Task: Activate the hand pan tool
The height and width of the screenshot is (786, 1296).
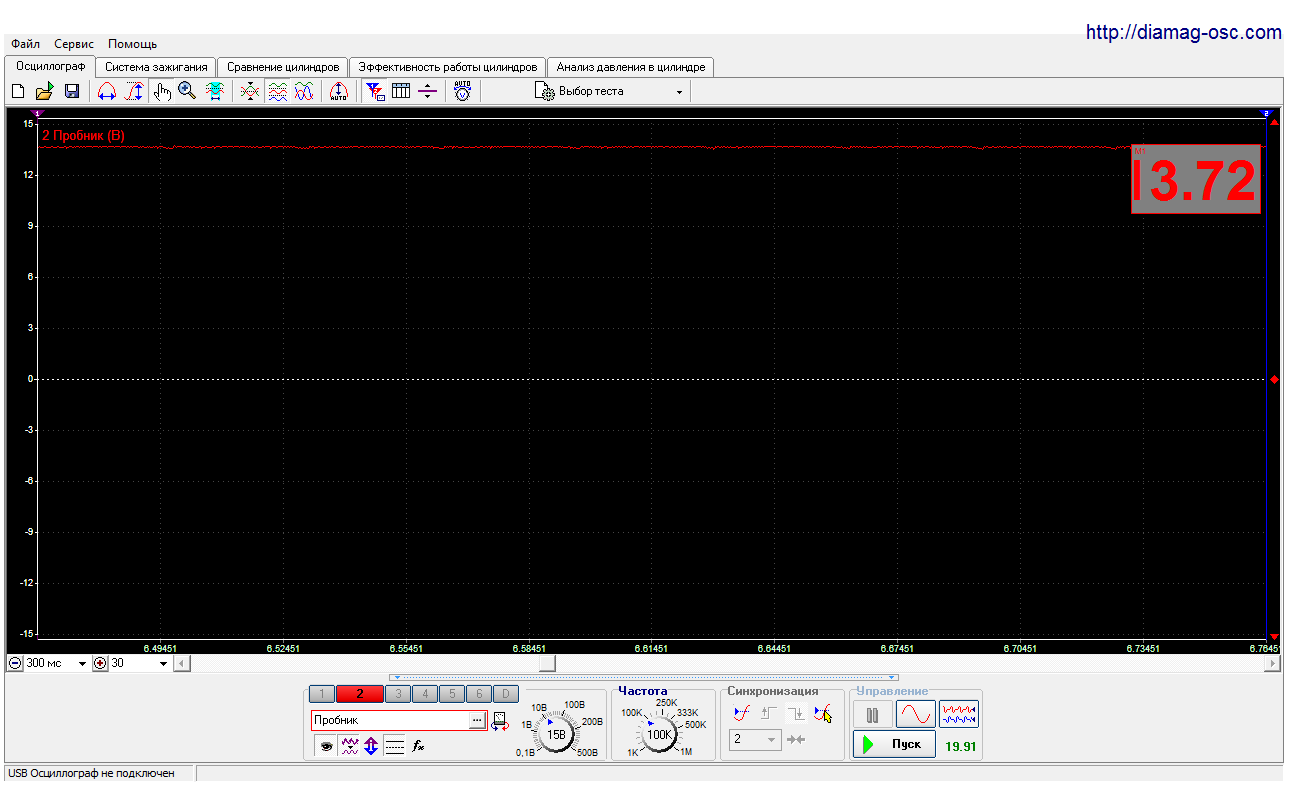Action: coord(162,91)
